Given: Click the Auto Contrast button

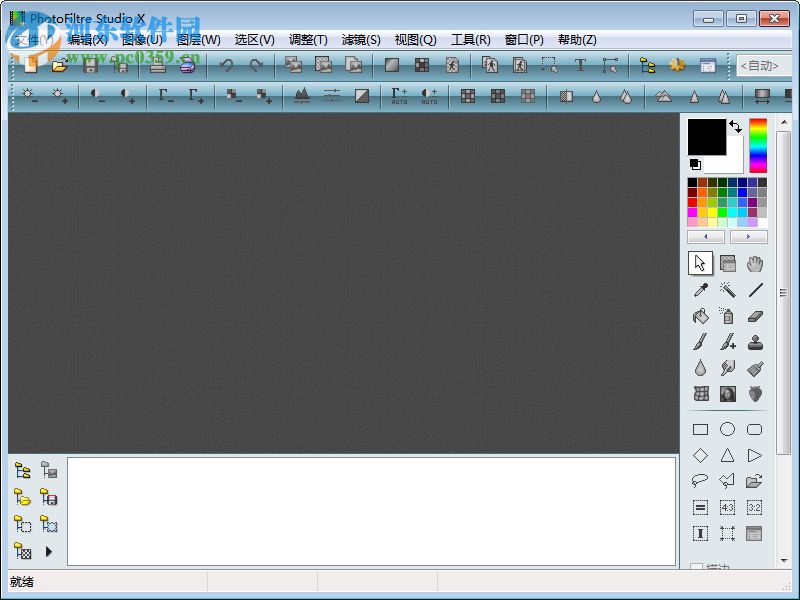Looking at the screenshot, I should 426,96.
